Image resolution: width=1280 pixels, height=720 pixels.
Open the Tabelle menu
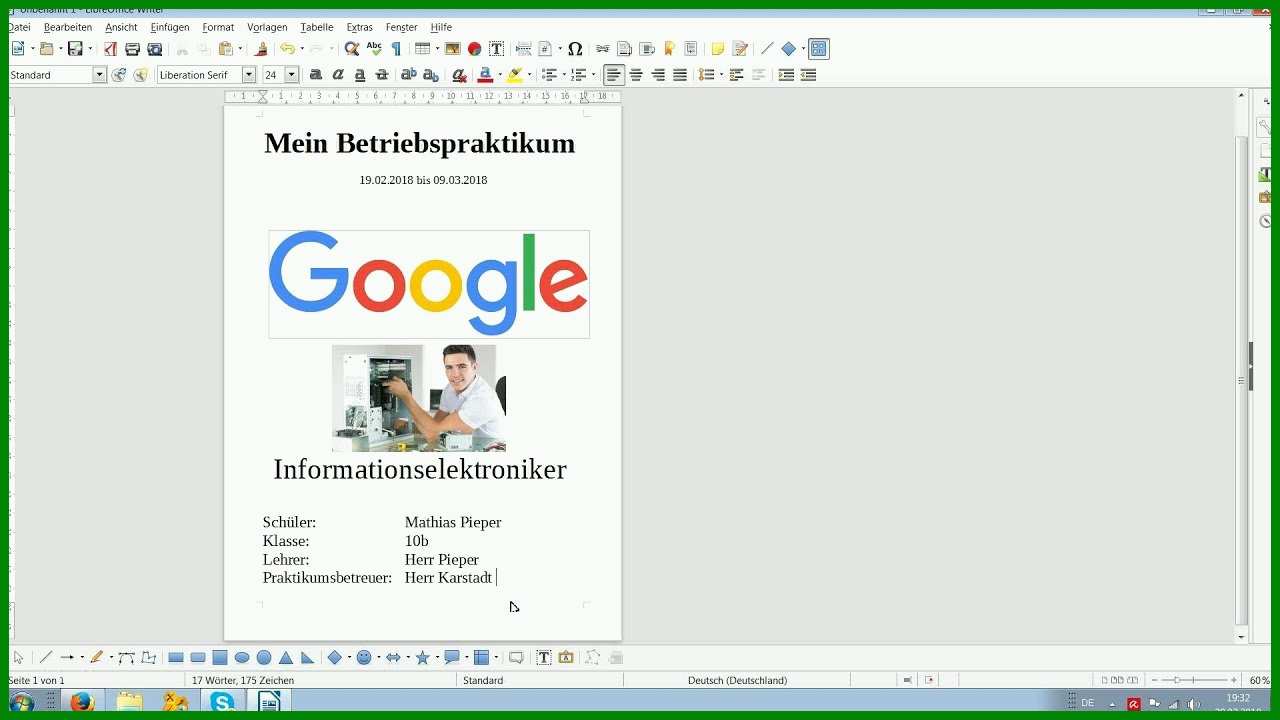317,27
